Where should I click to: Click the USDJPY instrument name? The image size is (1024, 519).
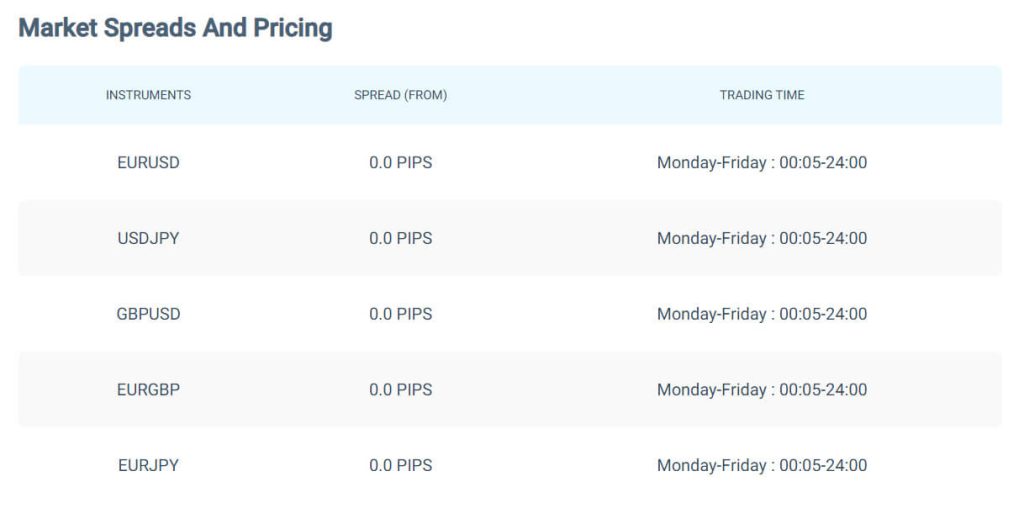[148, 238]
